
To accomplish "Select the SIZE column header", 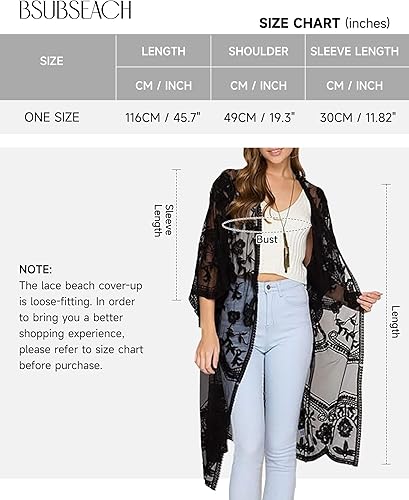I will [51, 61].
